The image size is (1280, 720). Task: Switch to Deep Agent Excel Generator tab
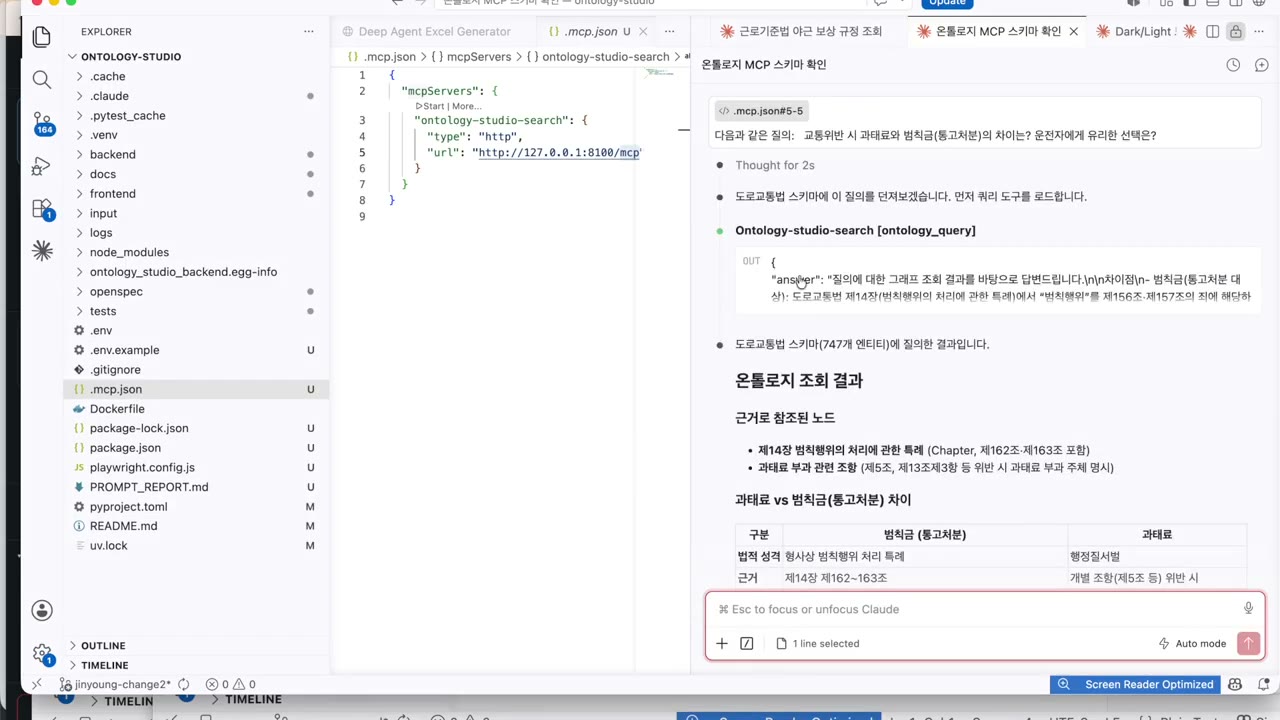coord(433,32)
